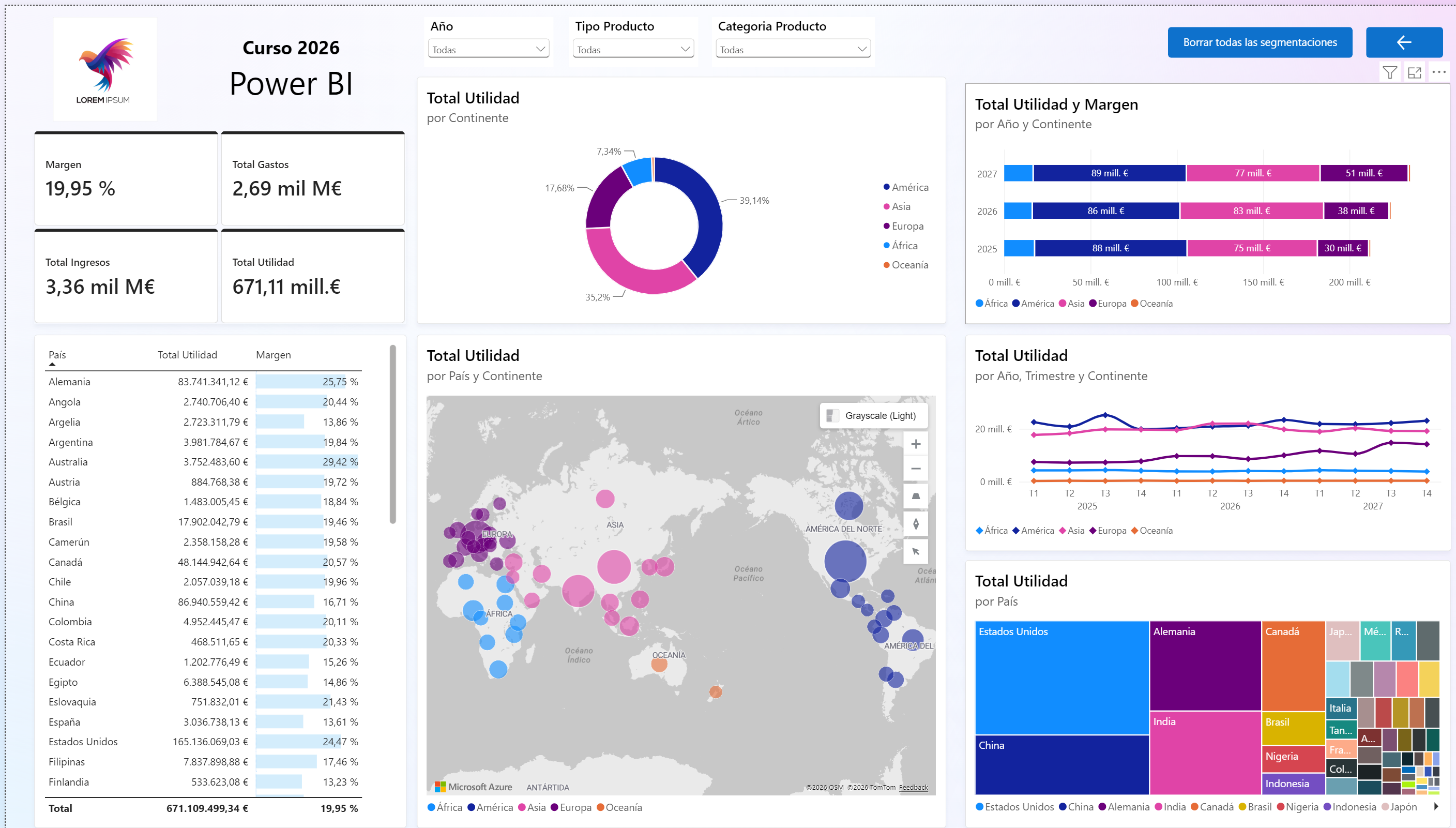Select África in the donut chart legend
Viewport: 1456px width, 828px height.
tap(901, 246)
